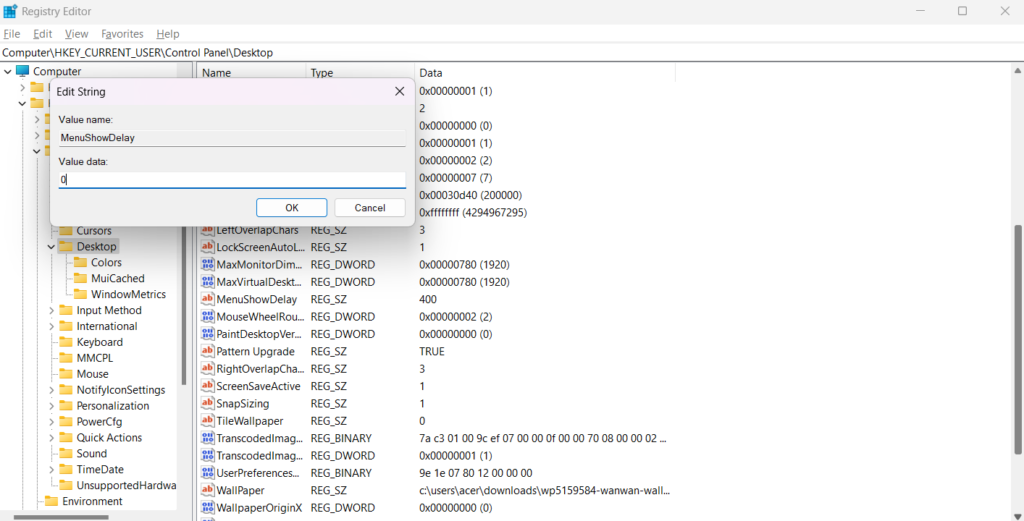1024x521 pixels.
Task: Expand the Personalization key
Action: pyautogui.click(x=51, y=406)
